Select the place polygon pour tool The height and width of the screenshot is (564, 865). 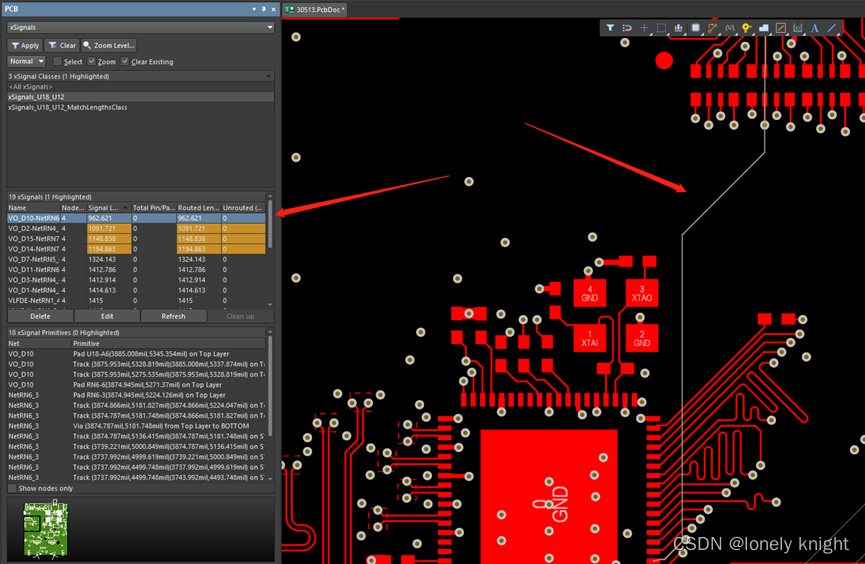(x=763, y=28)
